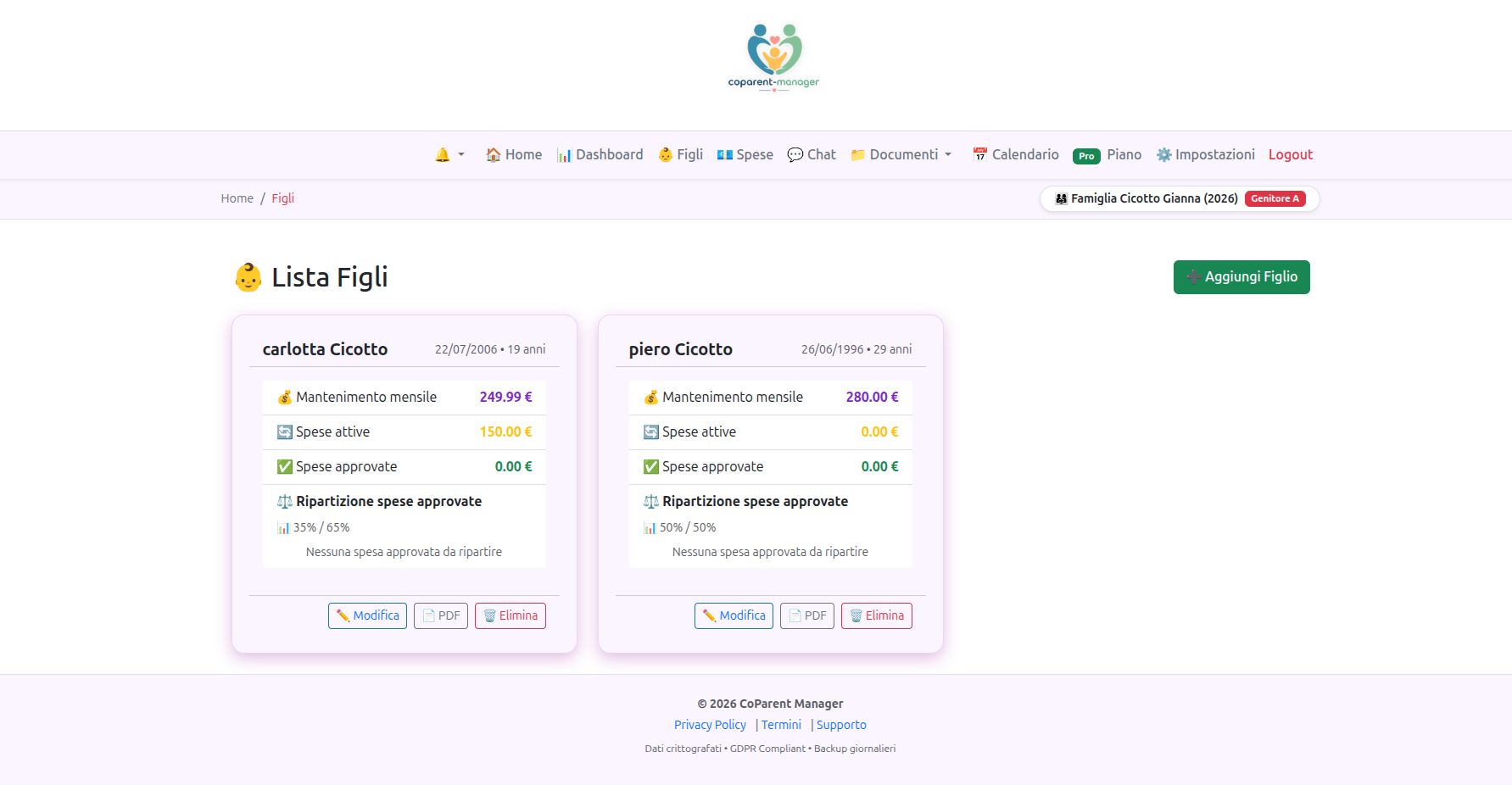This screenshot has height=785, width=1512.
Task: Click the Figli breadcrumb
Action: [x=283, y=198]
